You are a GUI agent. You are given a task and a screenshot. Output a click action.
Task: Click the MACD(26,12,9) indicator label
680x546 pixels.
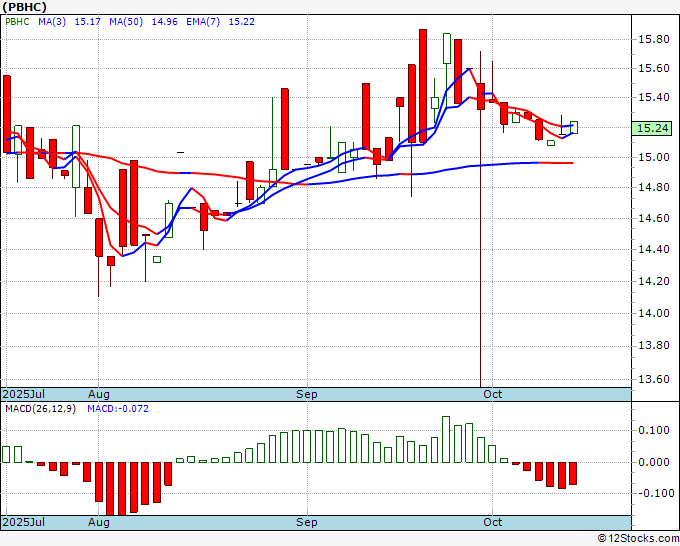(40, 409)
